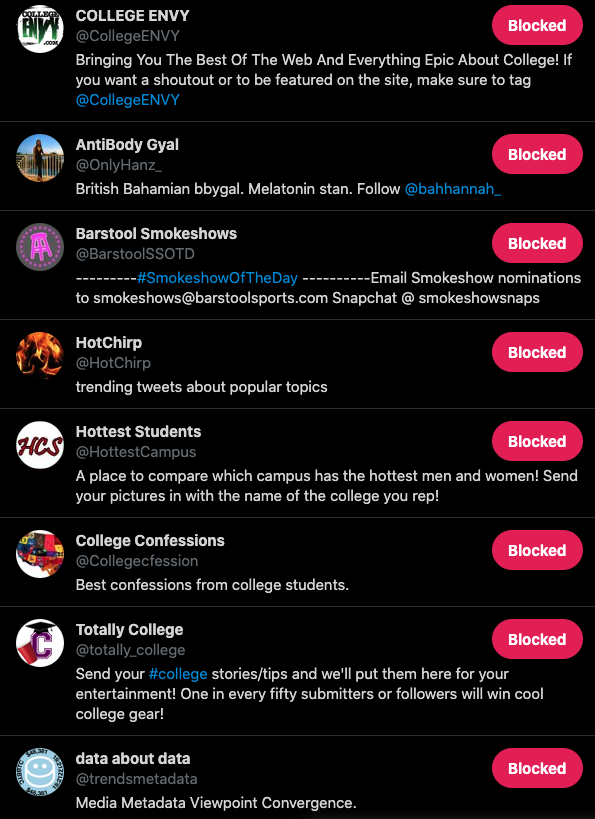This screenshot has height=819, width=595.
Task: Open Hottest Students HCS logo avatar
Action: tap(40, 444)
